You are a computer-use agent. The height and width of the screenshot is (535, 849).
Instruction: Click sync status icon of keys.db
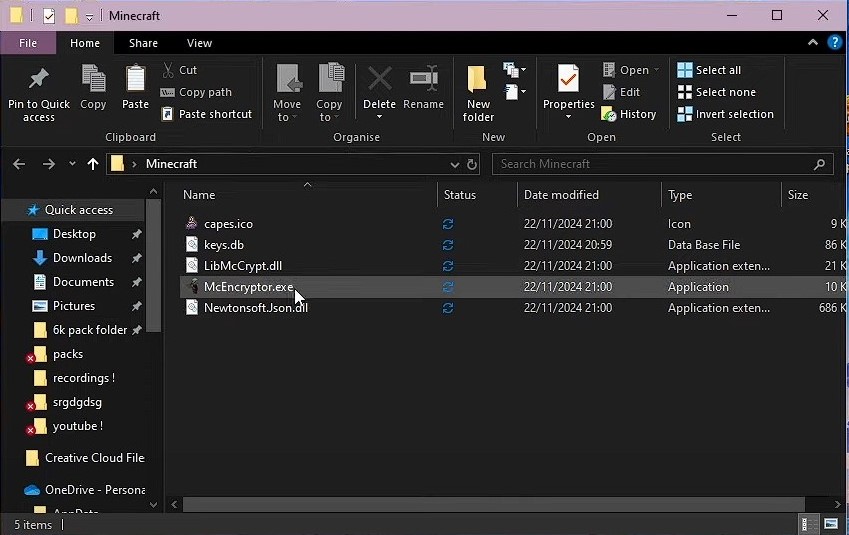pyautogui.click(x=448, y=245)
